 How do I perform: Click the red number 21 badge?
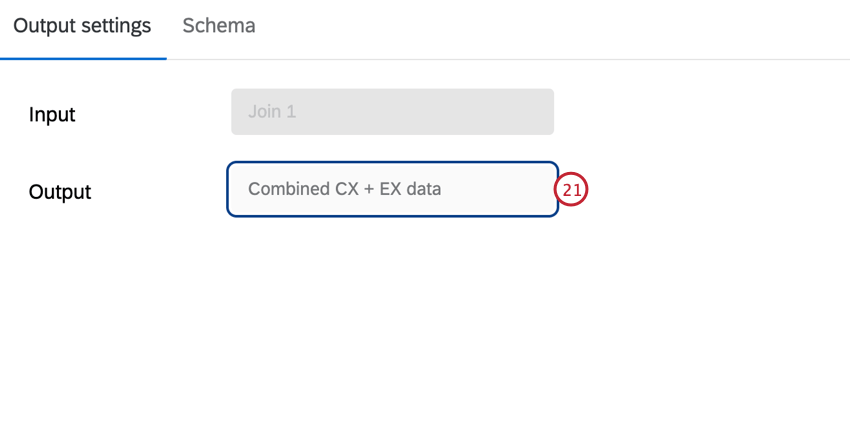pyautogui.click(x=571, y=189)
